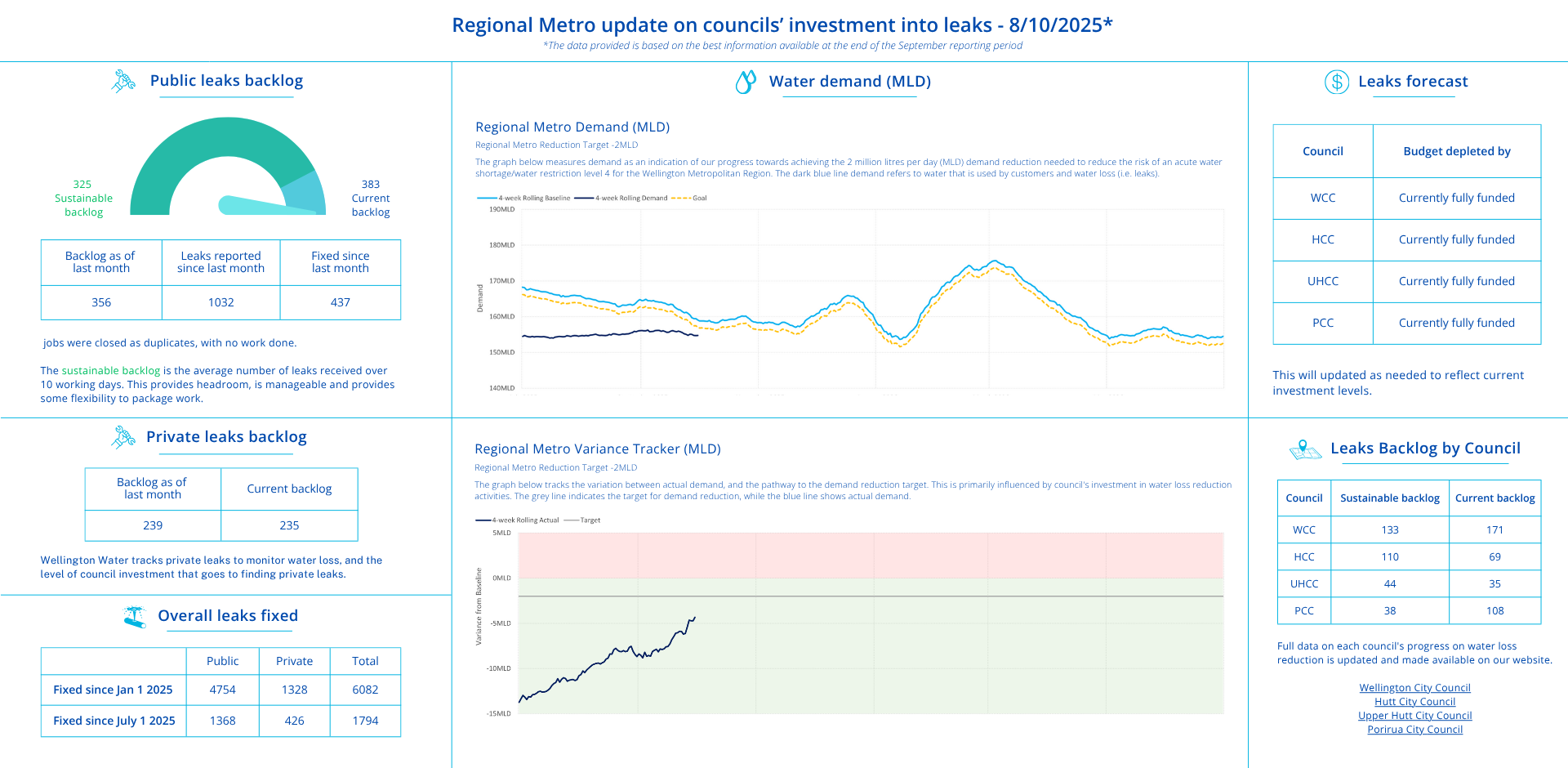Click the water droplet icon beside Water demand

click(745, 82)
